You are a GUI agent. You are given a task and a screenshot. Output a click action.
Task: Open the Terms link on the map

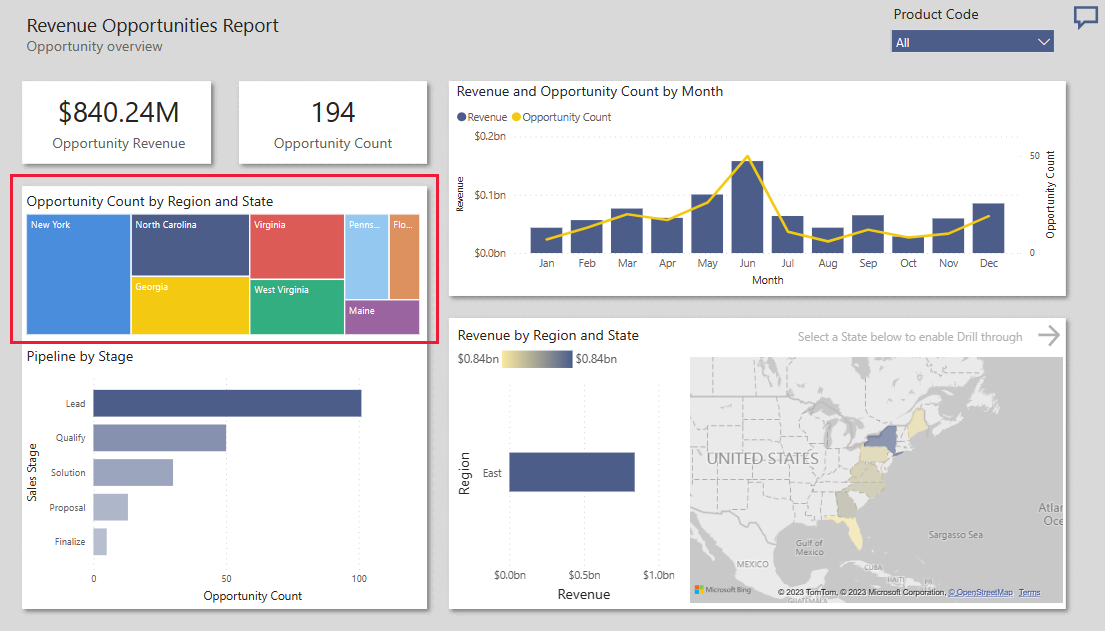pos(1028,592)
